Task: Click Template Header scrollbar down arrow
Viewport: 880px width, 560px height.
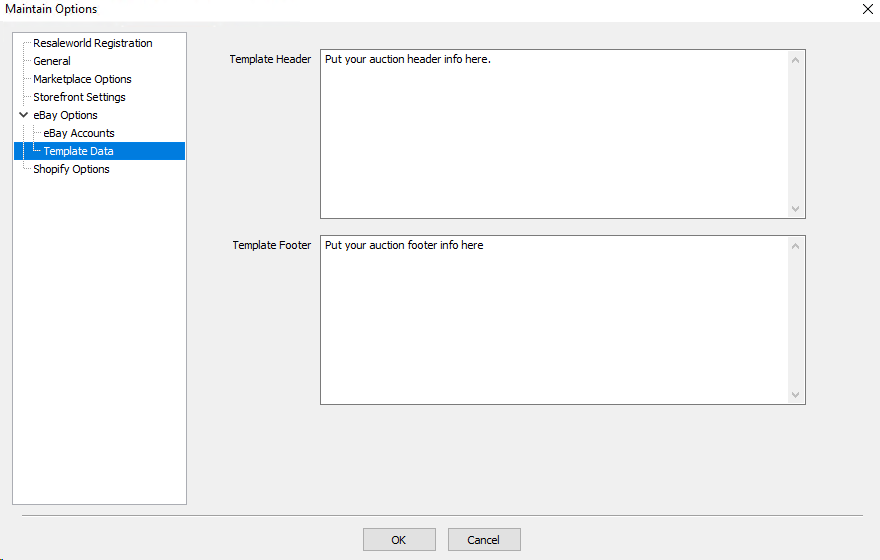Action: tap(795, 209)
